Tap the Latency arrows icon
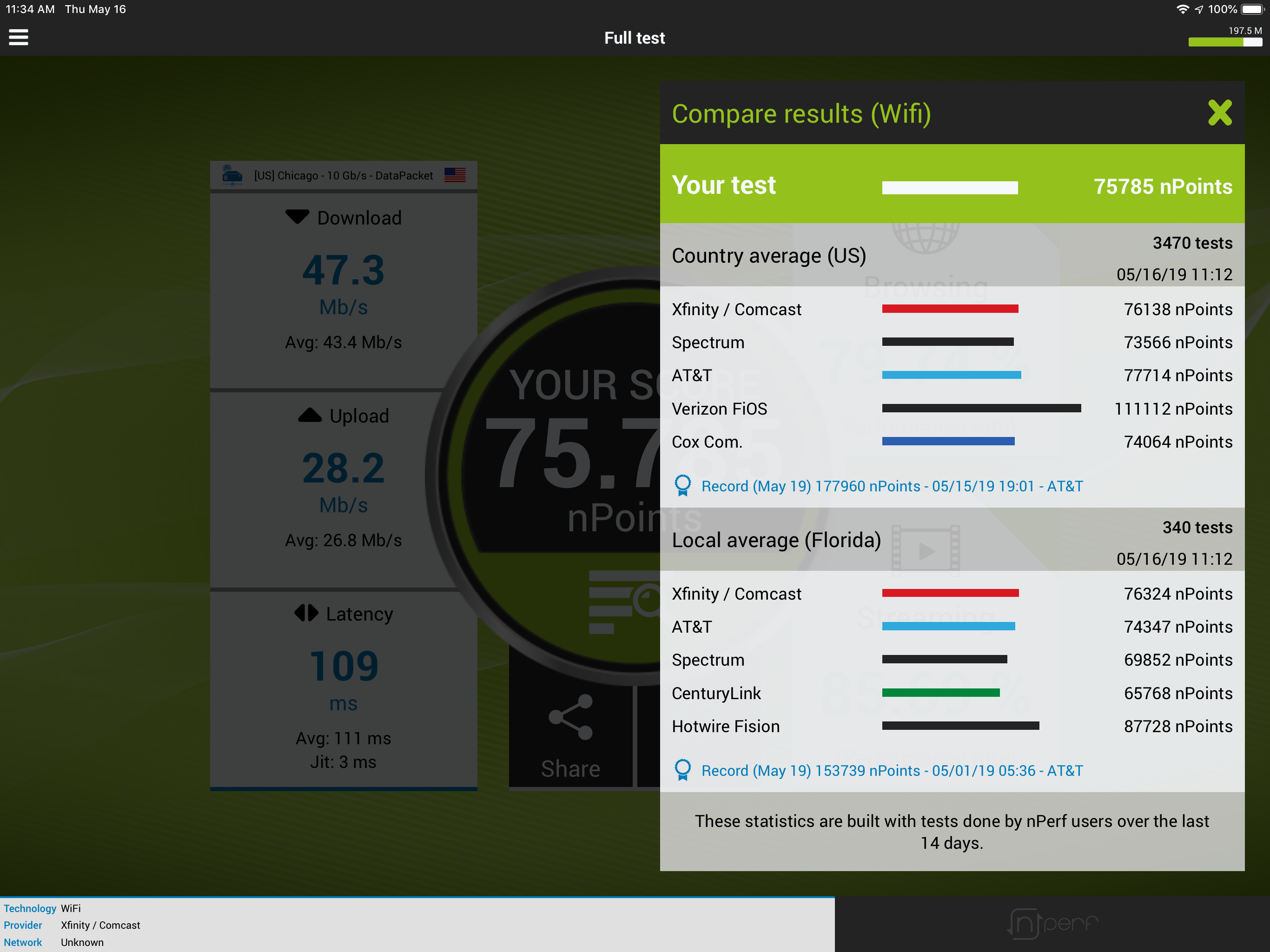The width and height of the screenshot is (1270, 952). pyautogui.click(x=306, y=613)
